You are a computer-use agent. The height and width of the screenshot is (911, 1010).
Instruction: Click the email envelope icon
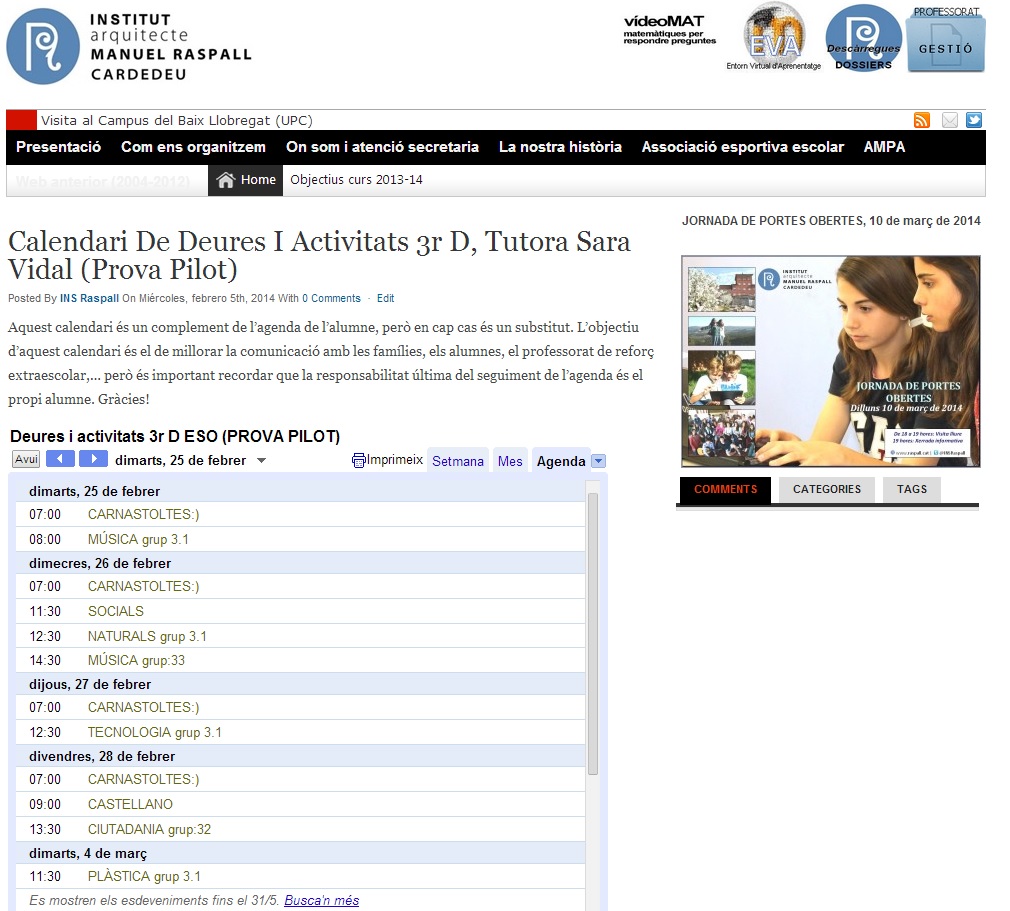click(x=949, y=120)
